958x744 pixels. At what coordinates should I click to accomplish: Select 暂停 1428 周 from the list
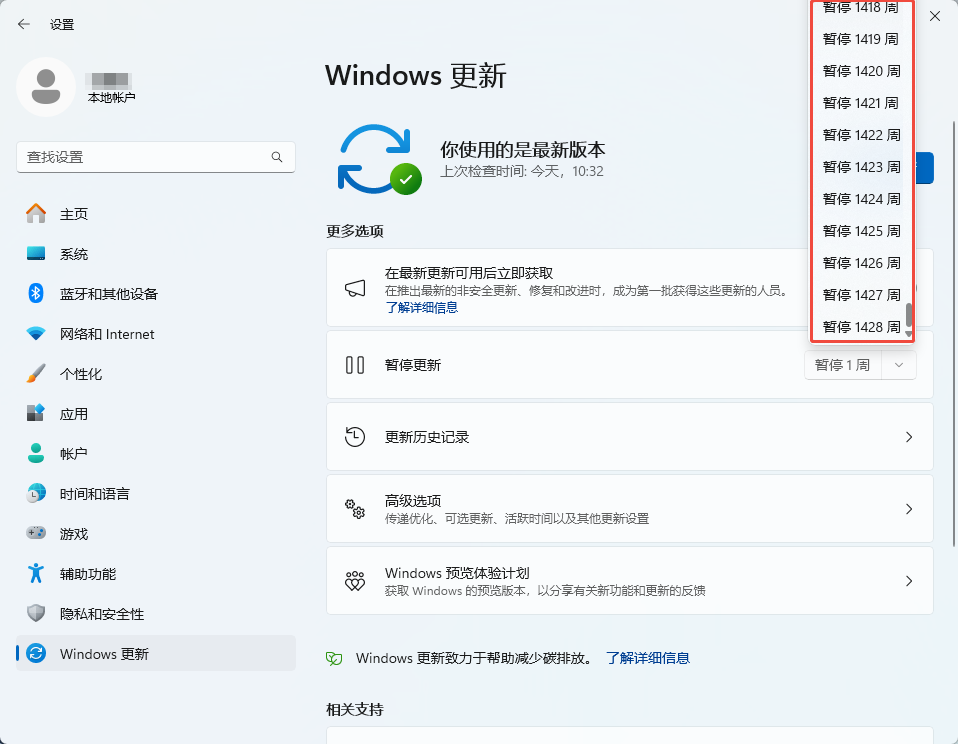tap(861, 327)
